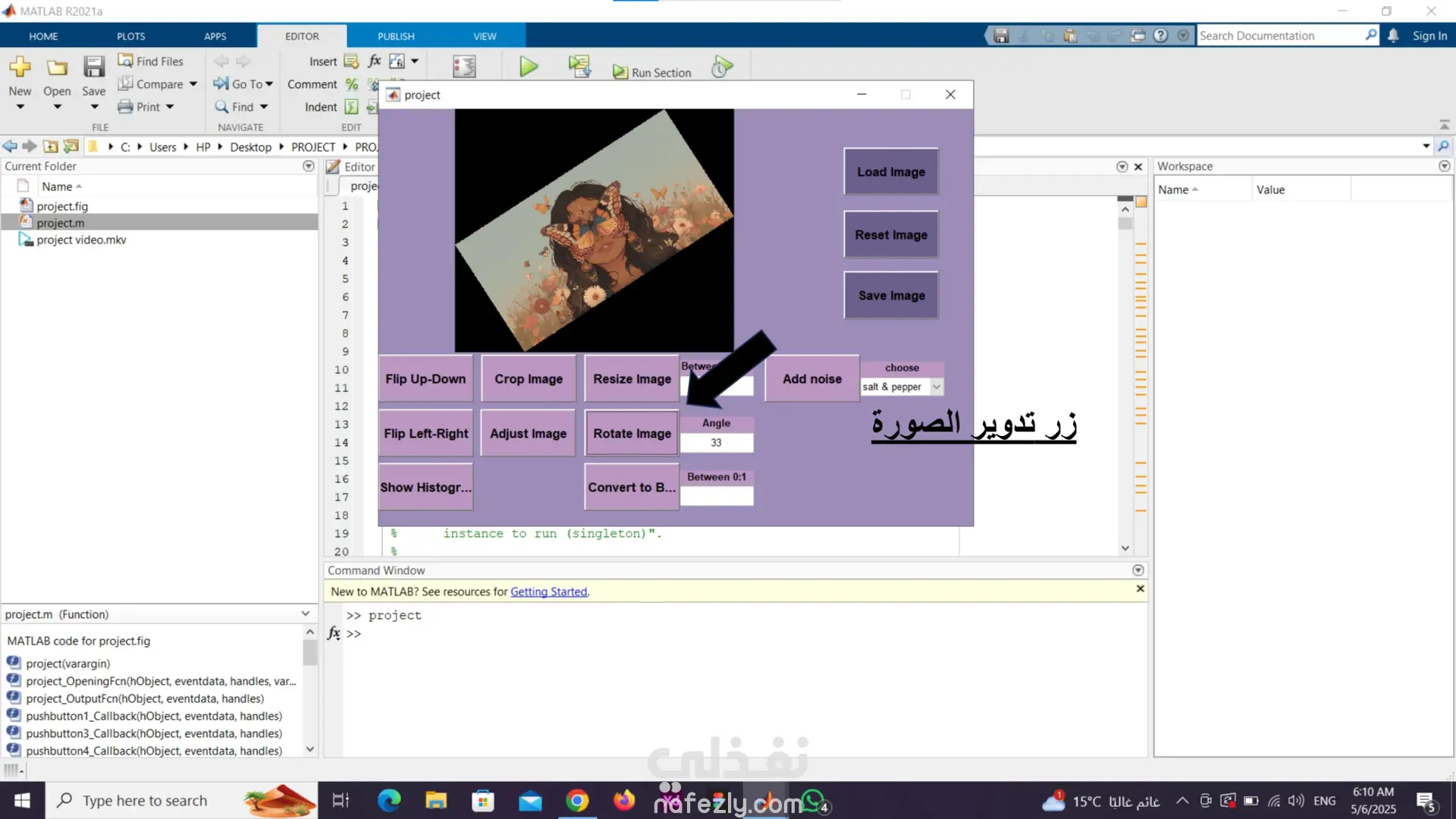Click the Flip Up-Down button
Viewport: 1456px width, 819px height.
click(x=425, y=379)
